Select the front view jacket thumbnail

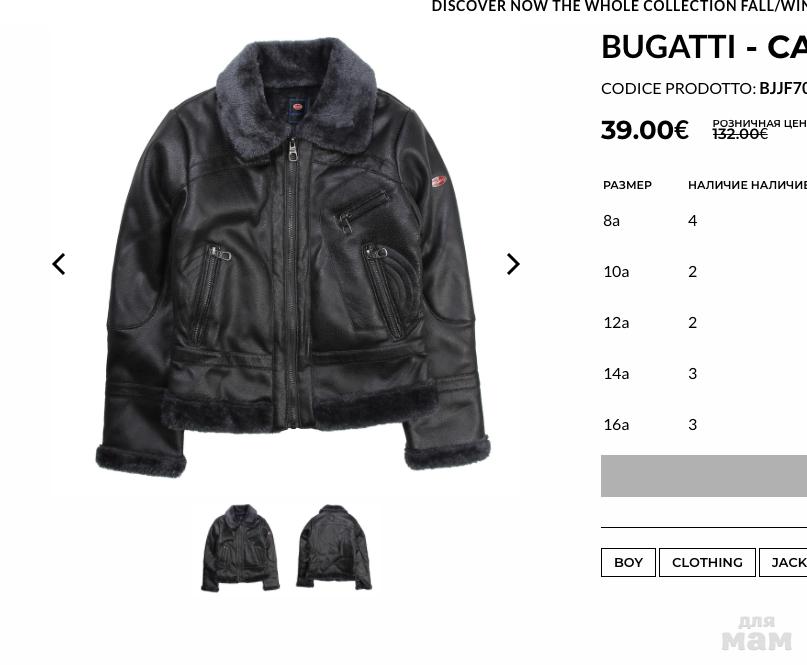240,547
